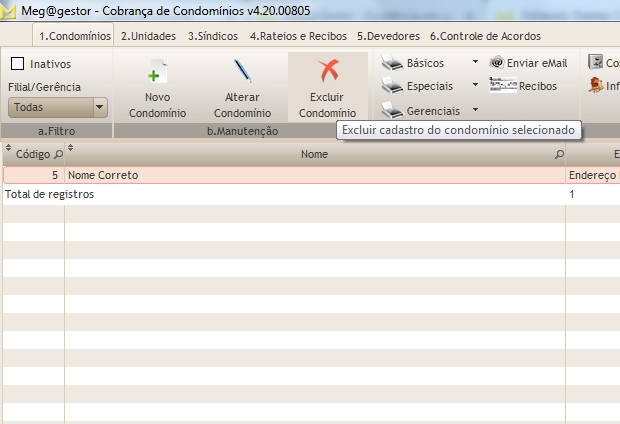
Task: Click the Básicos printer icon
Action: pyautogui.click(x=392, y=63)
